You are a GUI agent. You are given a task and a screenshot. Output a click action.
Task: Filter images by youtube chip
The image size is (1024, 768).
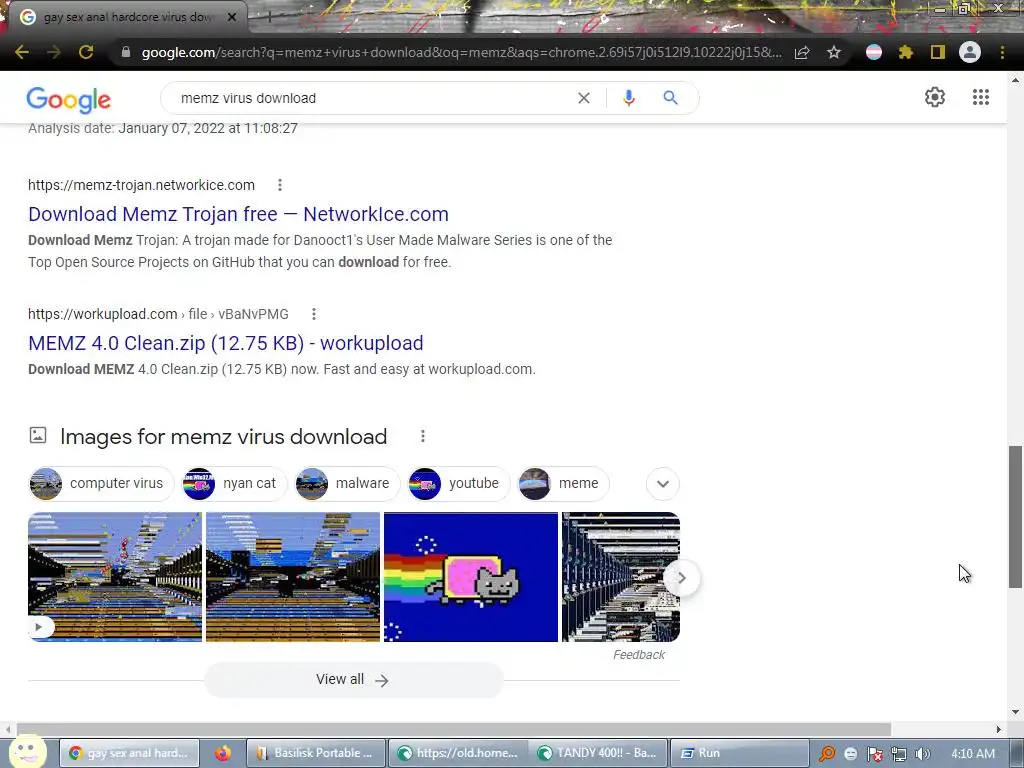coord(458,484)
